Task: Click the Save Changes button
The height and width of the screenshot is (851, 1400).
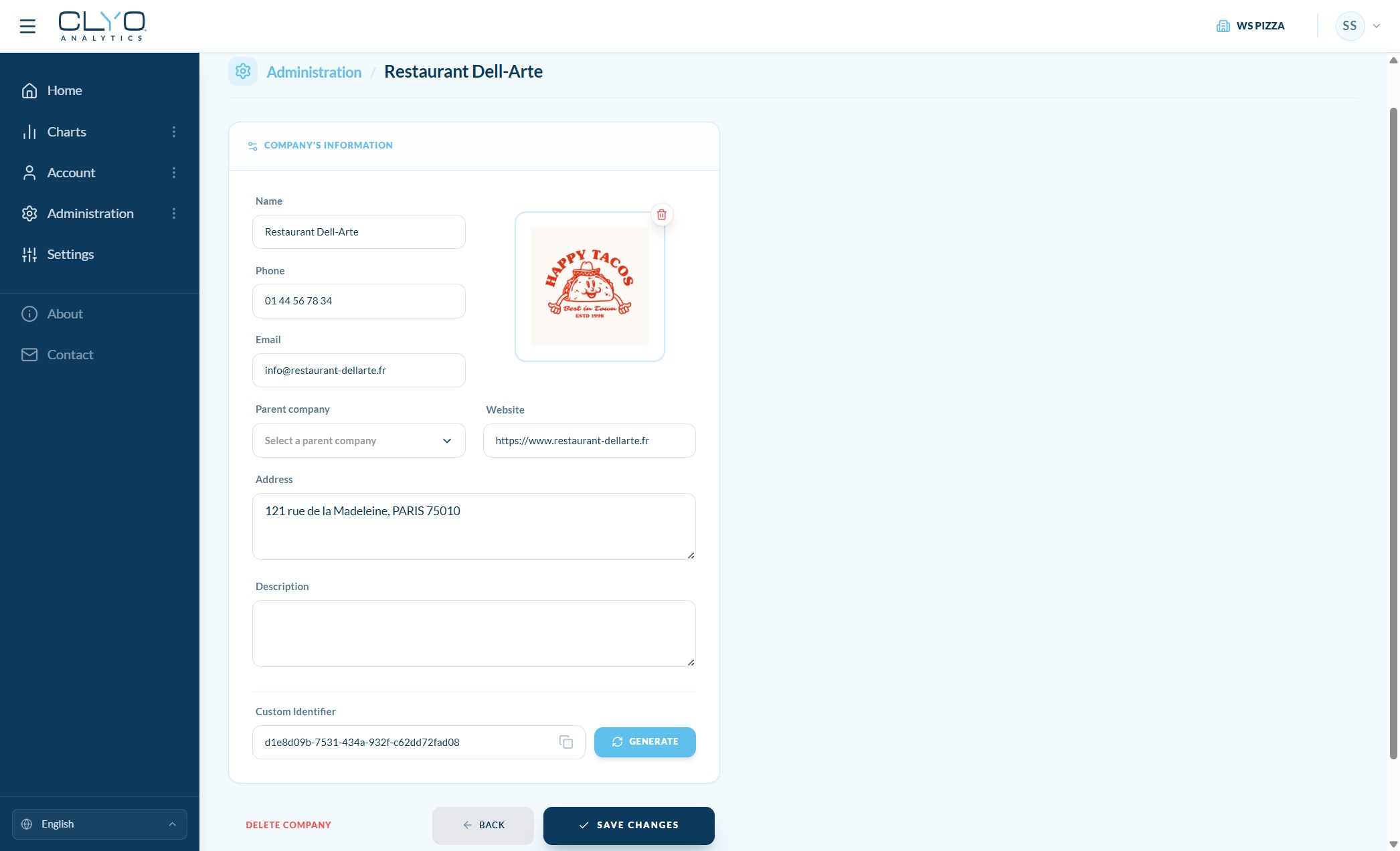Action: tap(628, 825)
